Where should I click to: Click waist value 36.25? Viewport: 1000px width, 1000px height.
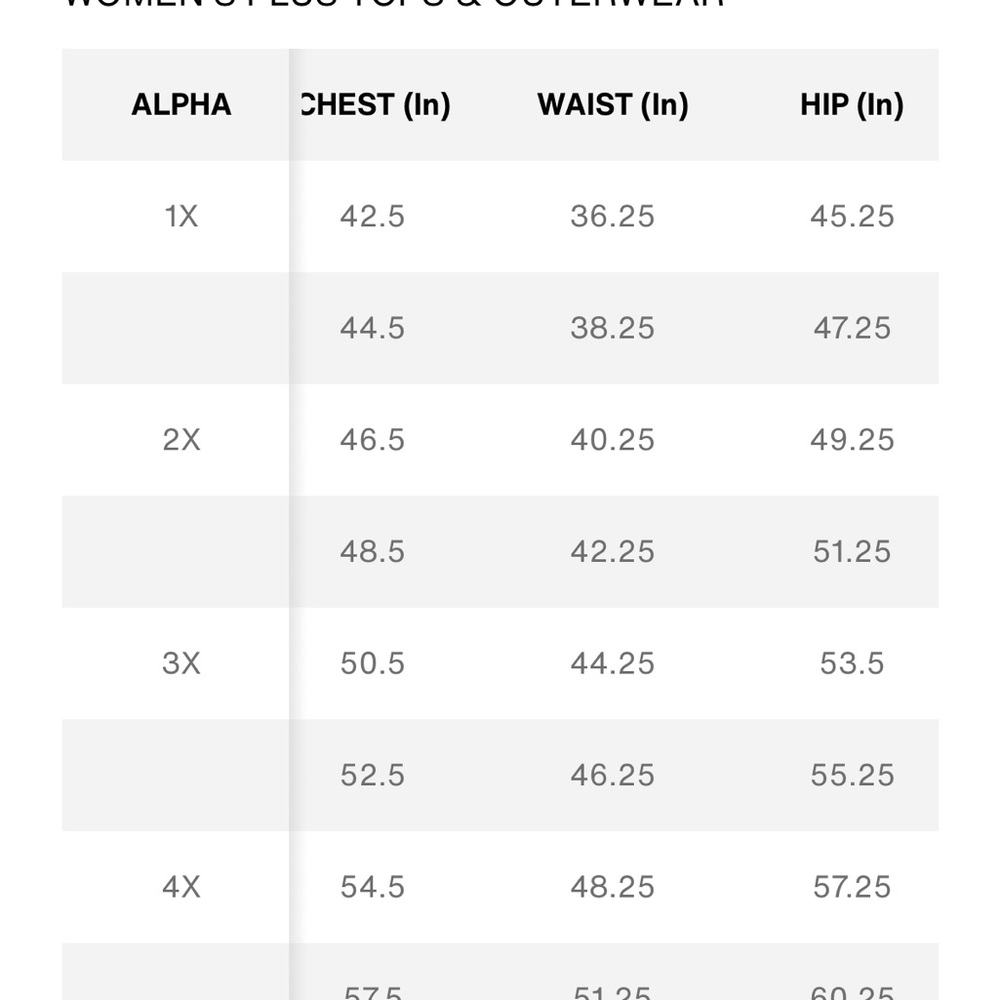tap(613, 216)
